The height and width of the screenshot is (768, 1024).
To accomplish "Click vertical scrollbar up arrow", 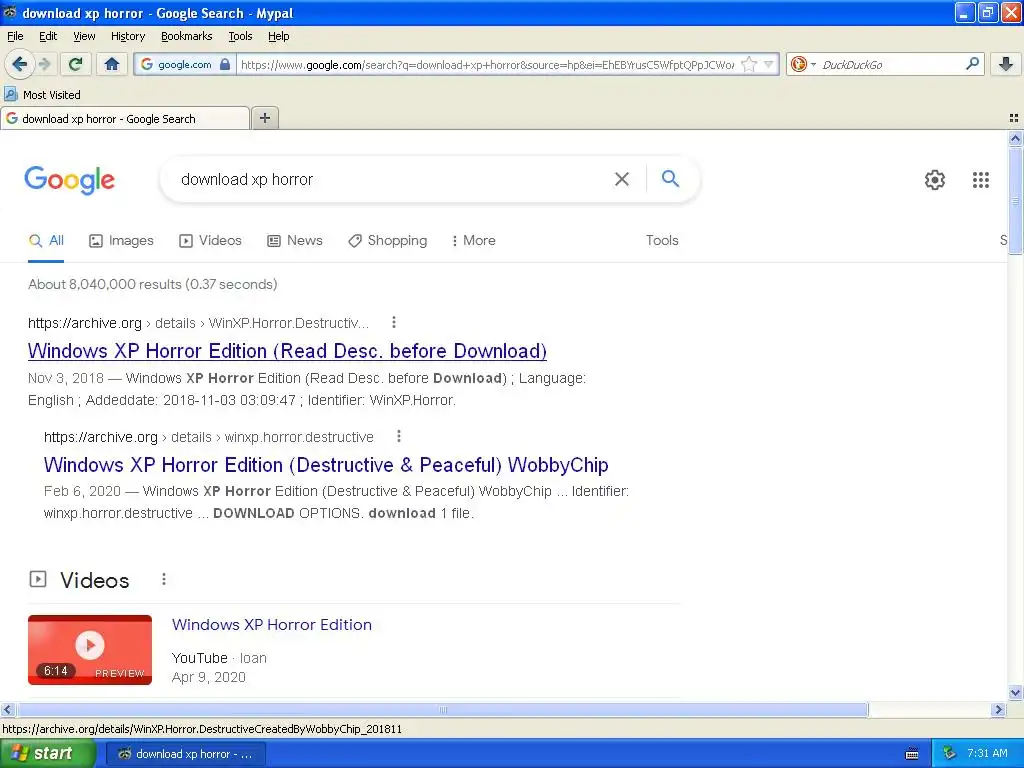I will (x=1015, y=138).
